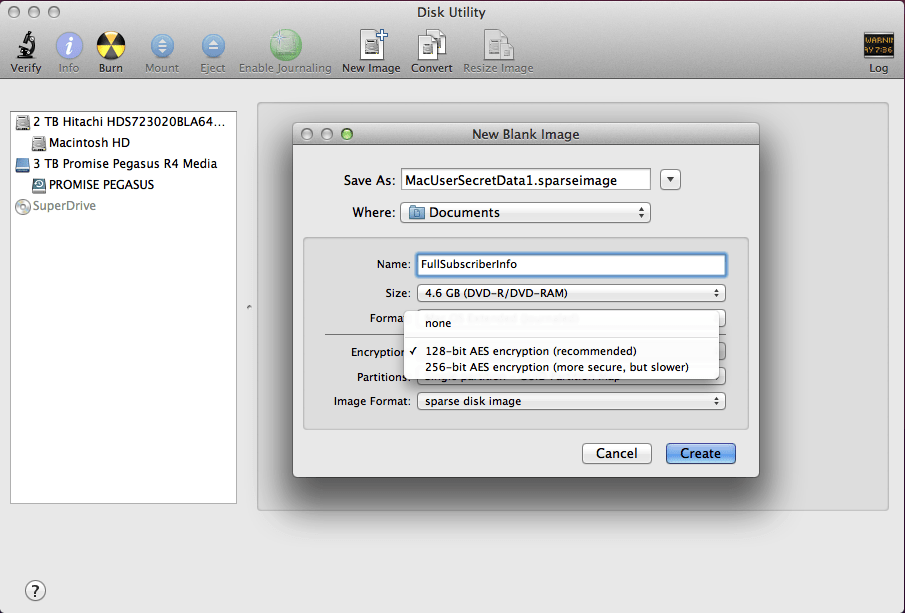Click the Mount toolbar icon

tap(161, 45)
